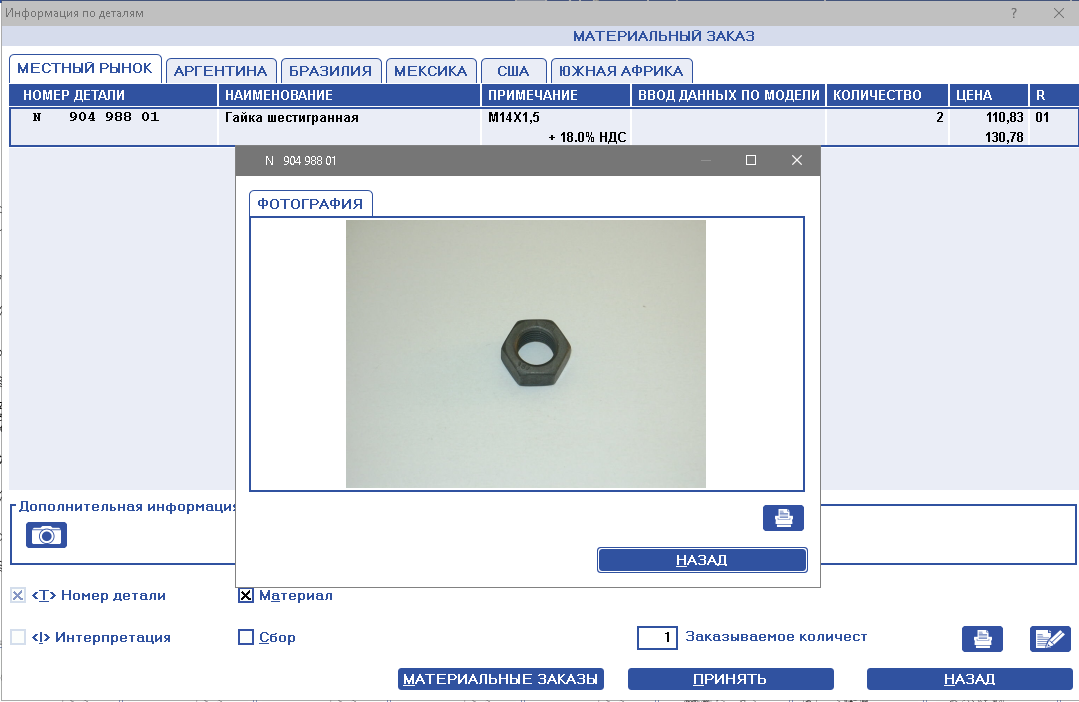Viewport: 1079px width, 702px height.
Task: Open МАТЕРИАЛЬНЫЕ ЗАКАЗЫ
Action: click(501, 680)
